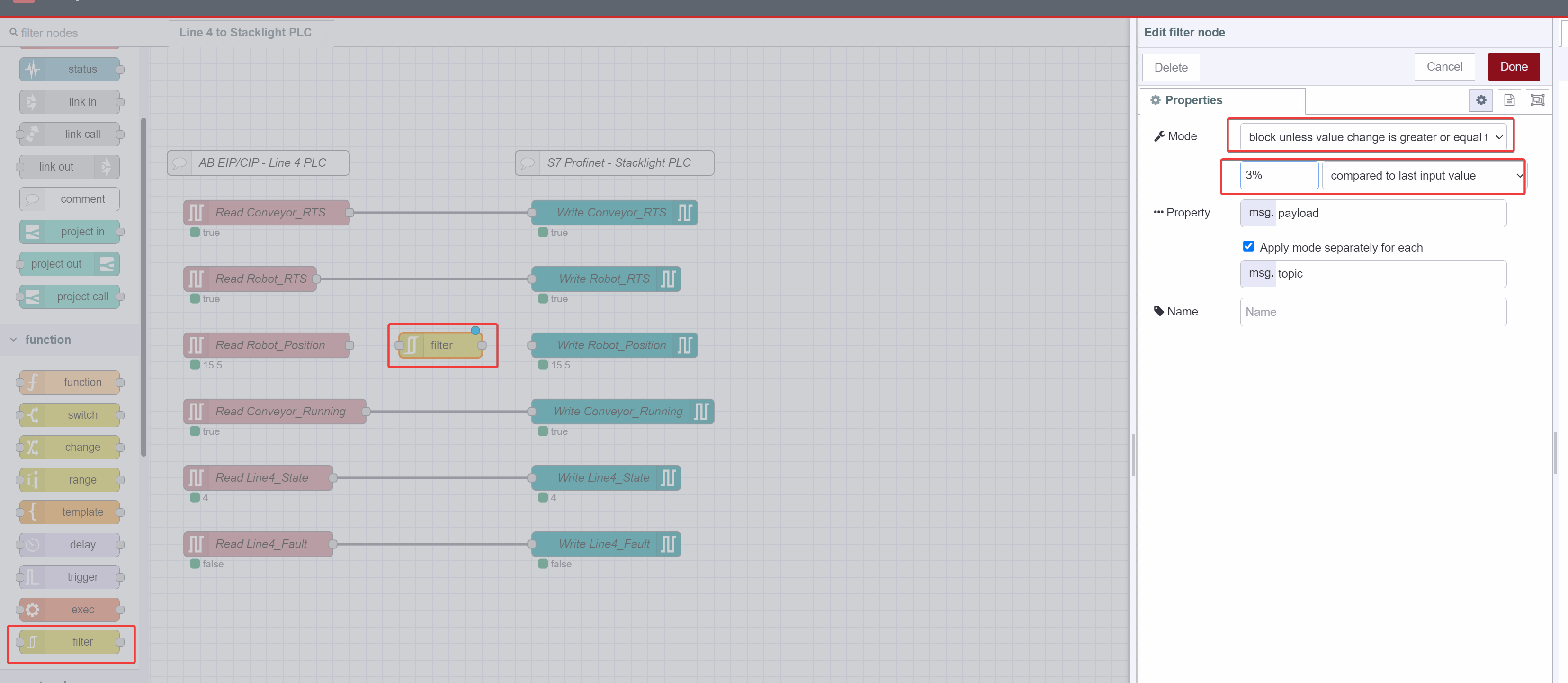Viewport: 1568px width, 683px height.
Task: Collapse the function category in the palette
Action: coord(13,340)
